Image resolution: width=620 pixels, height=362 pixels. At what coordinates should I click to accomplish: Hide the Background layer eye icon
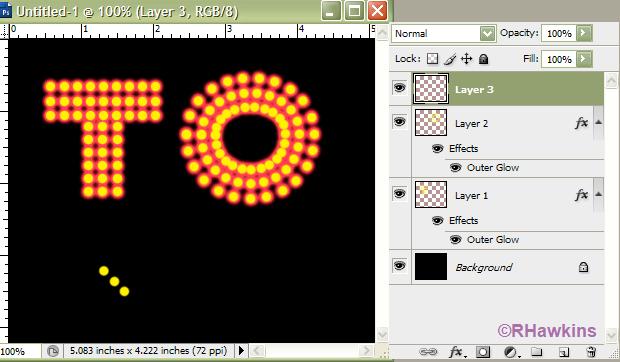[x=399, y=266]
